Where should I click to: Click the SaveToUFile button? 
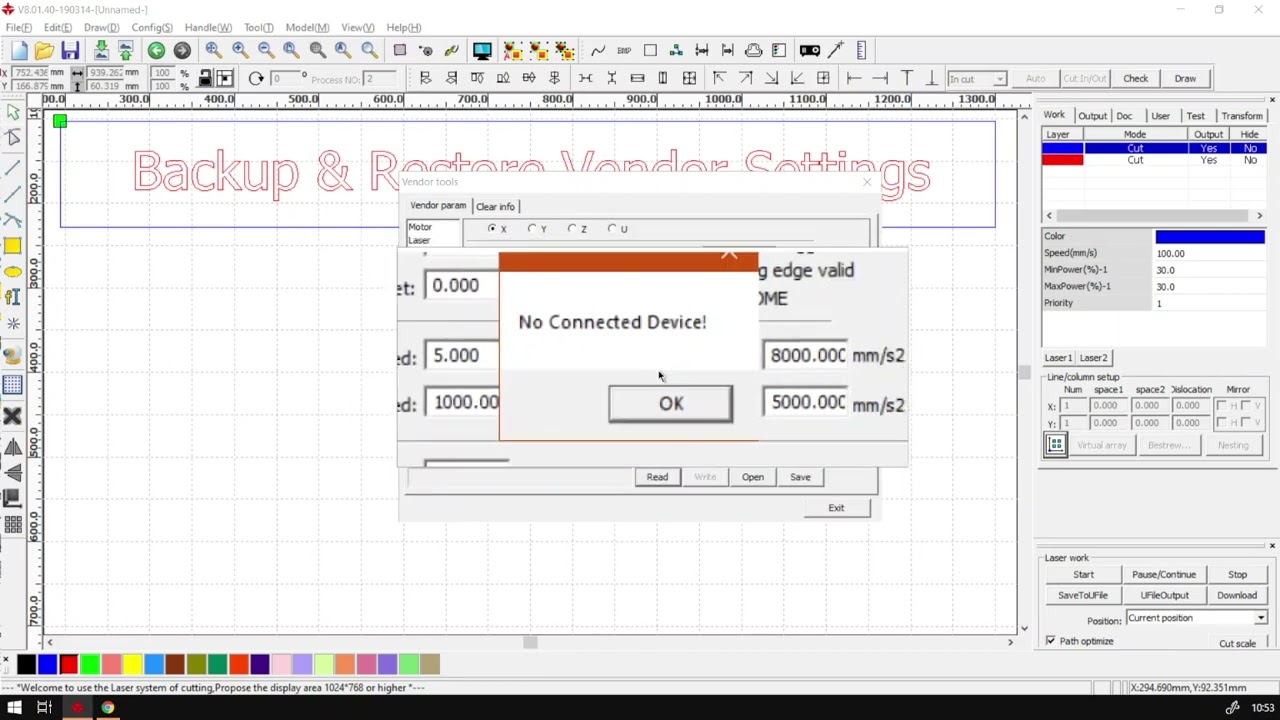tap(1083, 596)
